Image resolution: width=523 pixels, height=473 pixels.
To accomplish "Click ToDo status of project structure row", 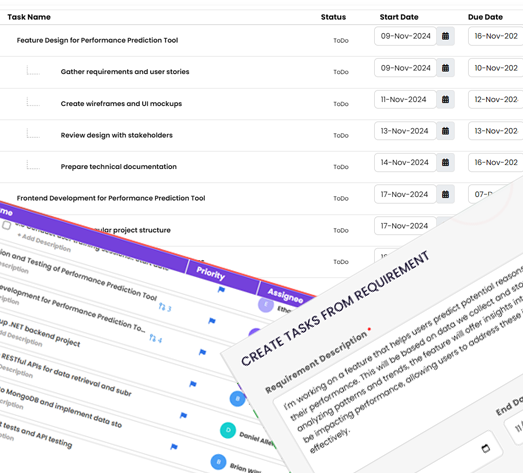I will (341, 230).
